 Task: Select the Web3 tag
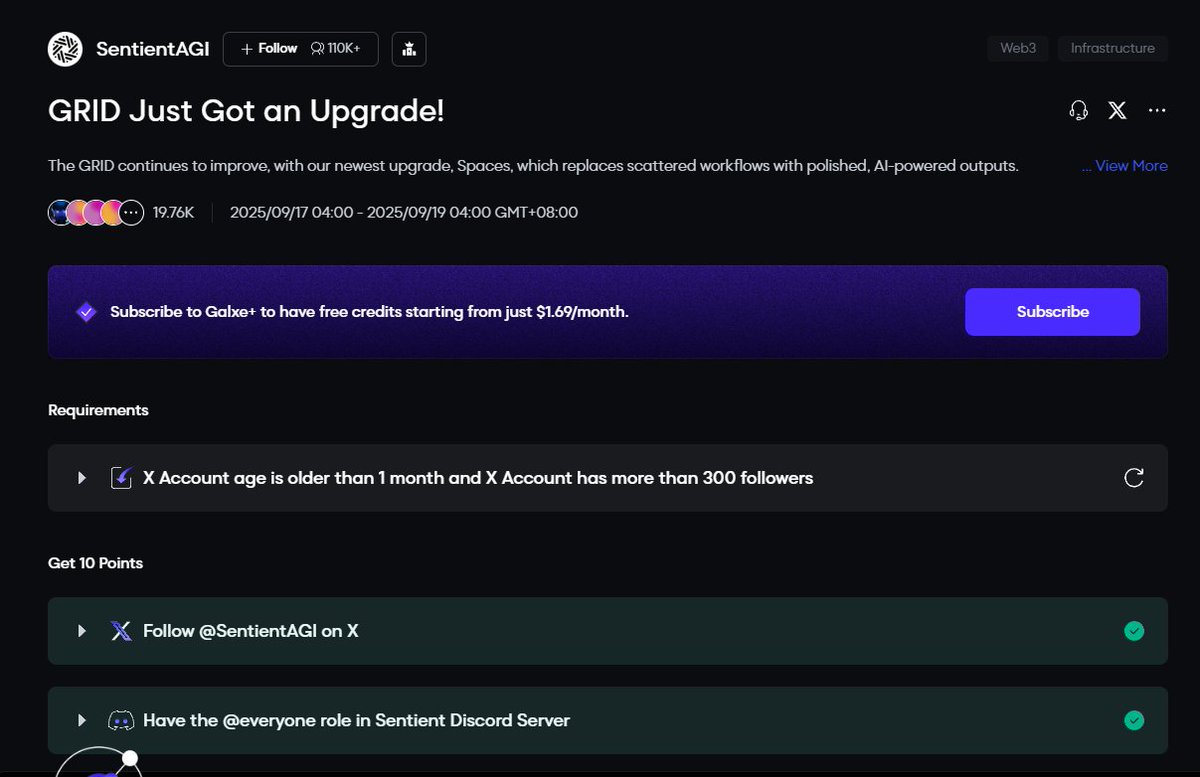(x=1018, y=48)
